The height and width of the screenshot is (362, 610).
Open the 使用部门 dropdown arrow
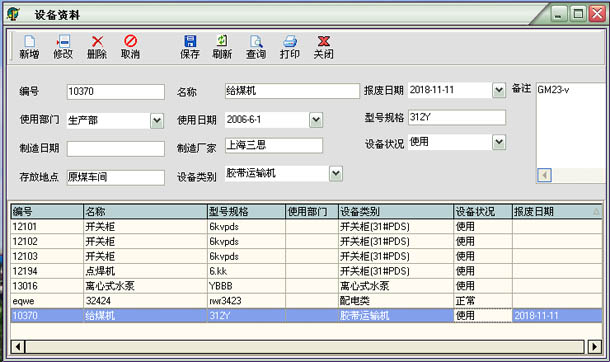tap(157, 121)
